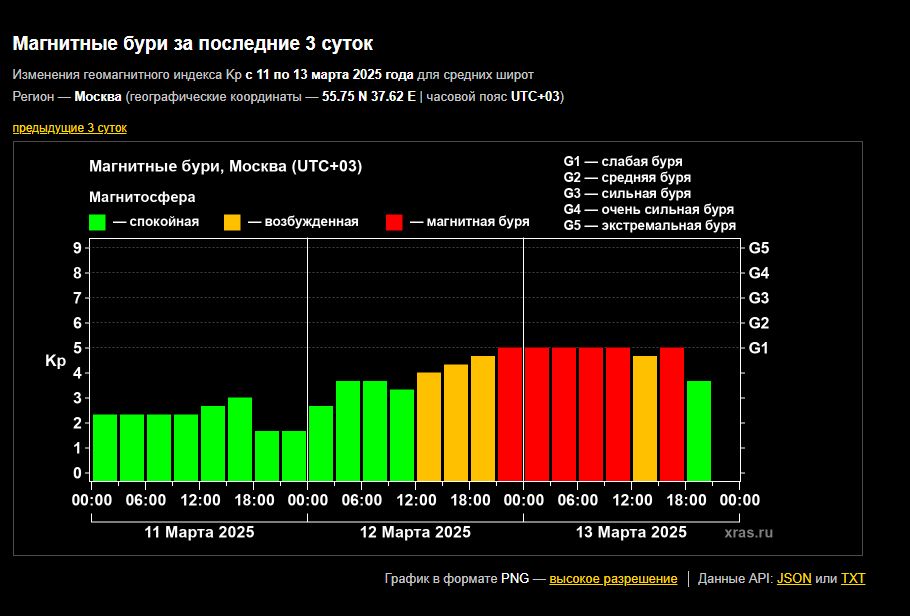This screenshot has height=616, width=910.
Task: Click the green 'спокойная' legend swatch
Action: 97,222
